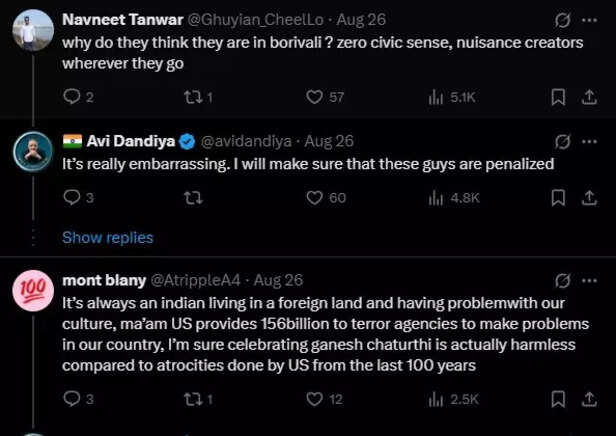Open Avi Dandiya's profile picture
This screenshot has width=616, height=436.
33,151
